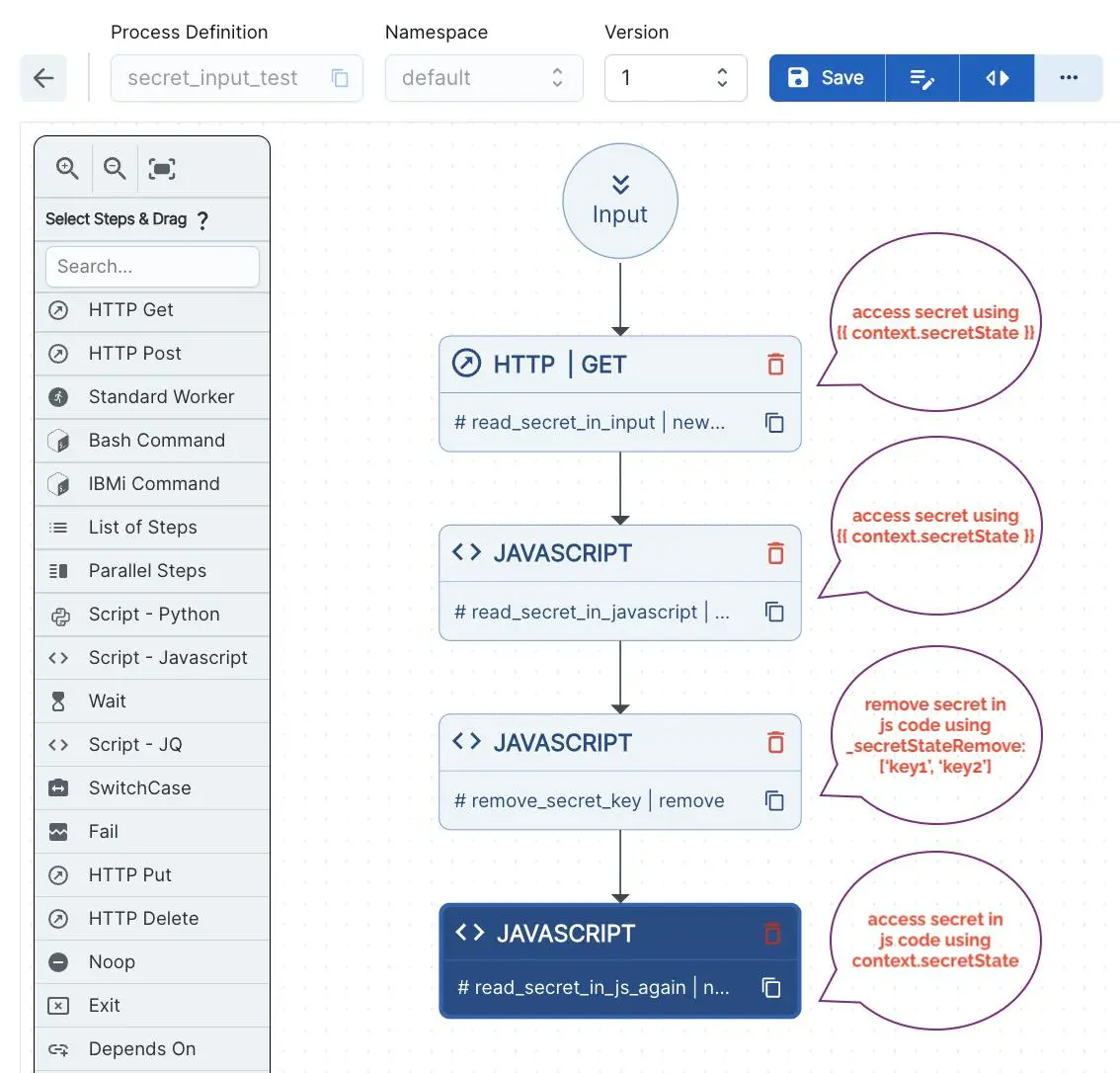Toggle the code view button
The height and width of the screenshot is (1073, 1120).
(x=997, y=78)
